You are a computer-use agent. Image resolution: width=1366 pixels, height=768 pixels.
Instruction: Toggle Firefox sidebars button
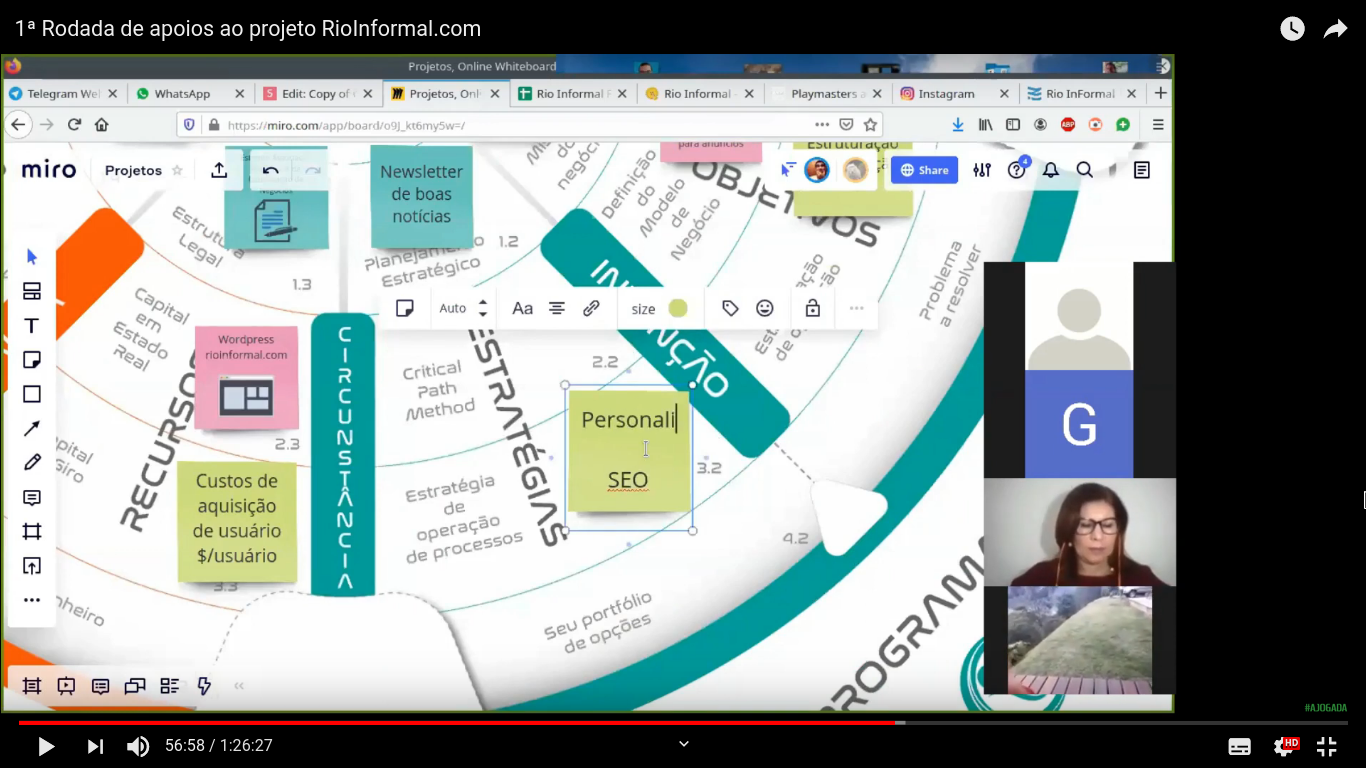pos(1013,125)
